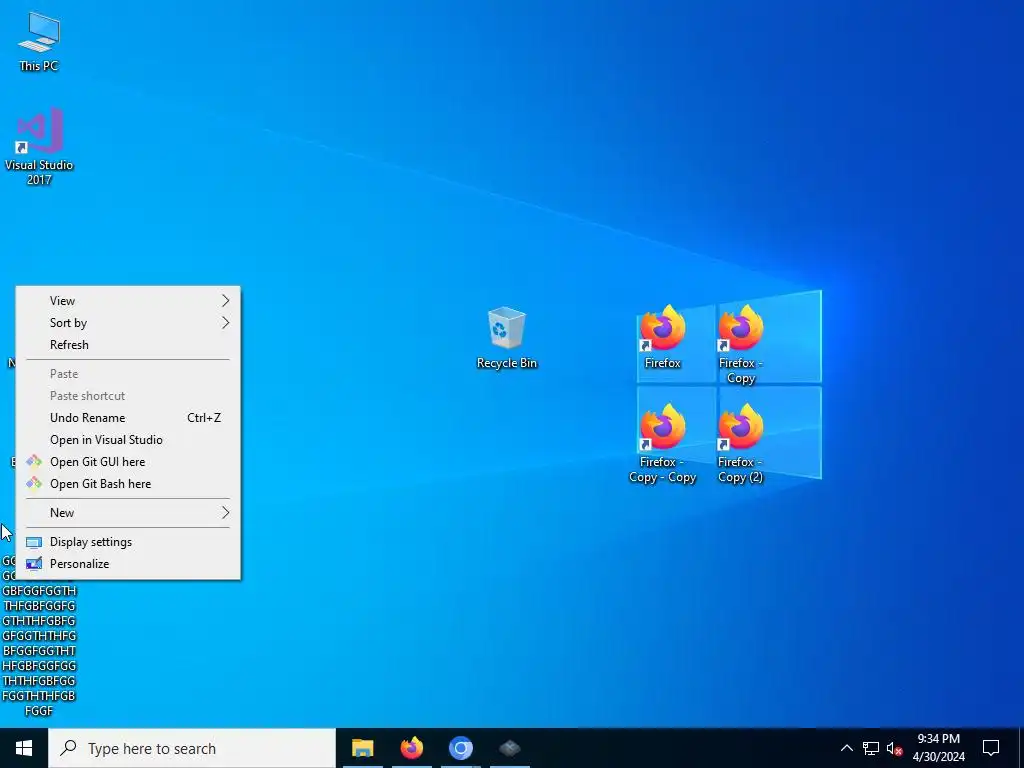Open Firefox from the taskbar
This screenshot has width=1024, height=768.
pos(411,748)
